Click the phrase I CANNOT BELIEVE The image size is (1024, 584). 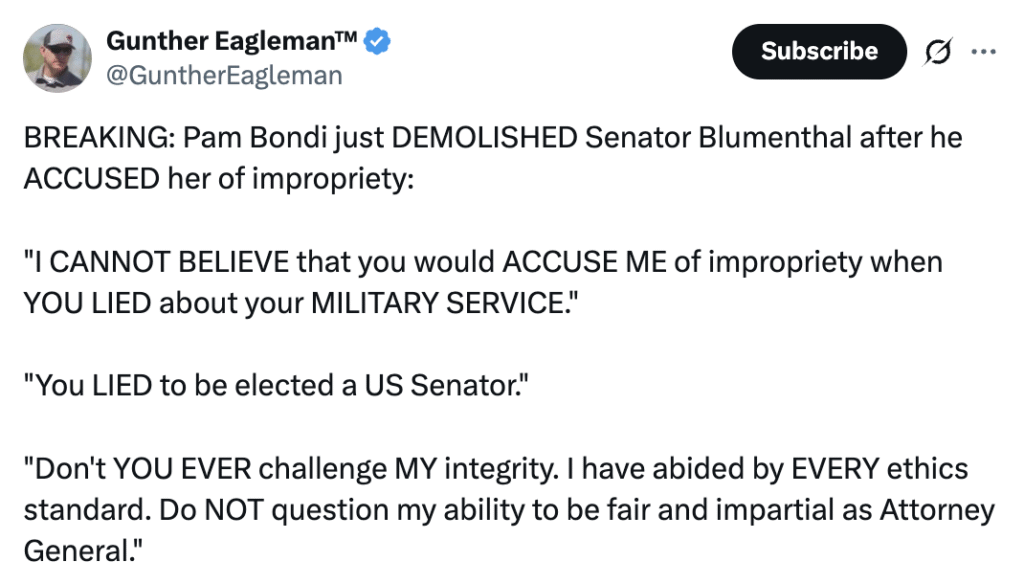click(x=159, y=263)
